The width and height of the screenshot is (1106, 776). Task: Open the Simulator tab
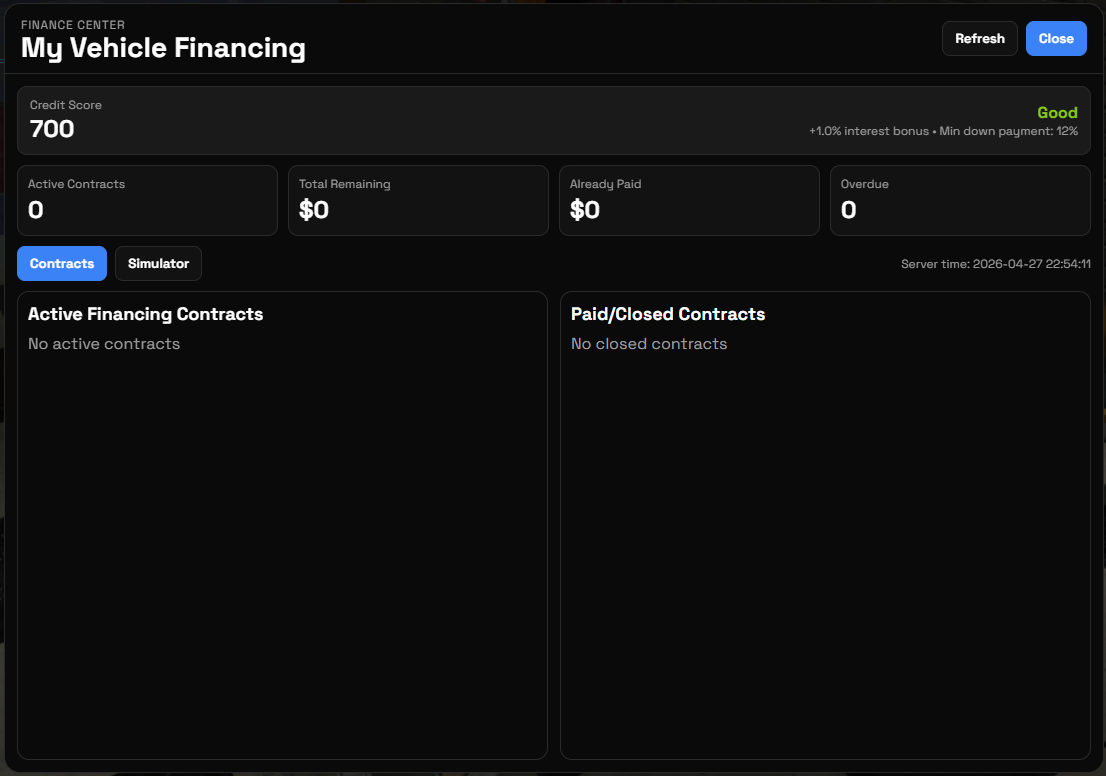(x=158, y=264)
